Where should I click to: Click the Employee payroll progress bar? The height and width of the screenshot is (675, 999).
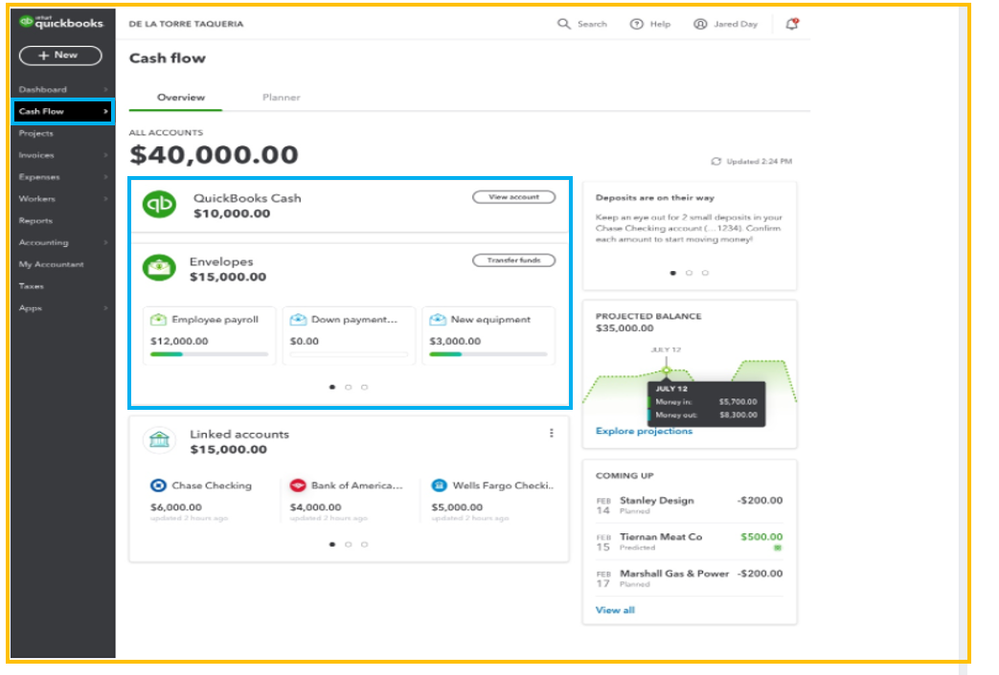(209, 354)
